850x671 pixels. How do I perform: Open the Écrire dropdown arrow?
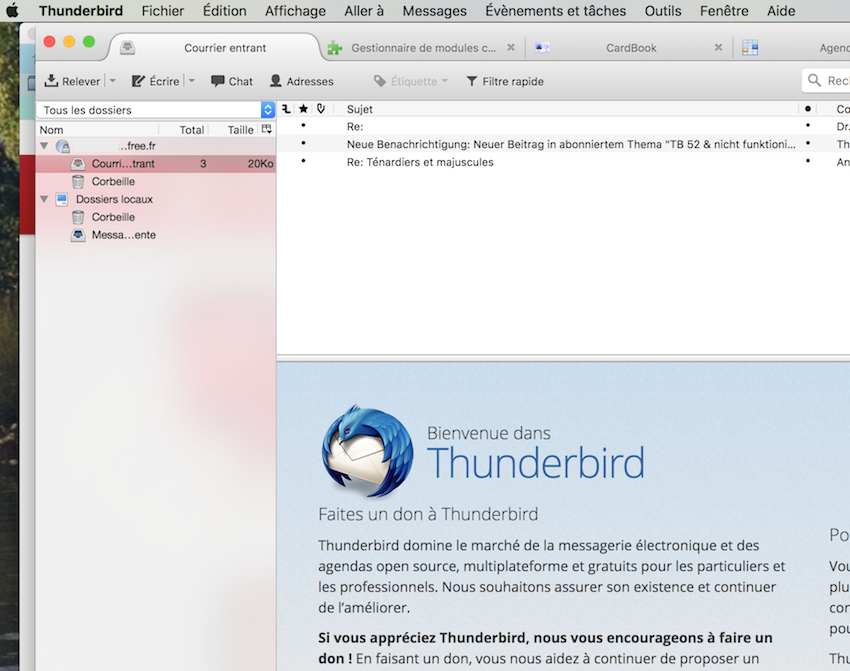click(192, 81)
